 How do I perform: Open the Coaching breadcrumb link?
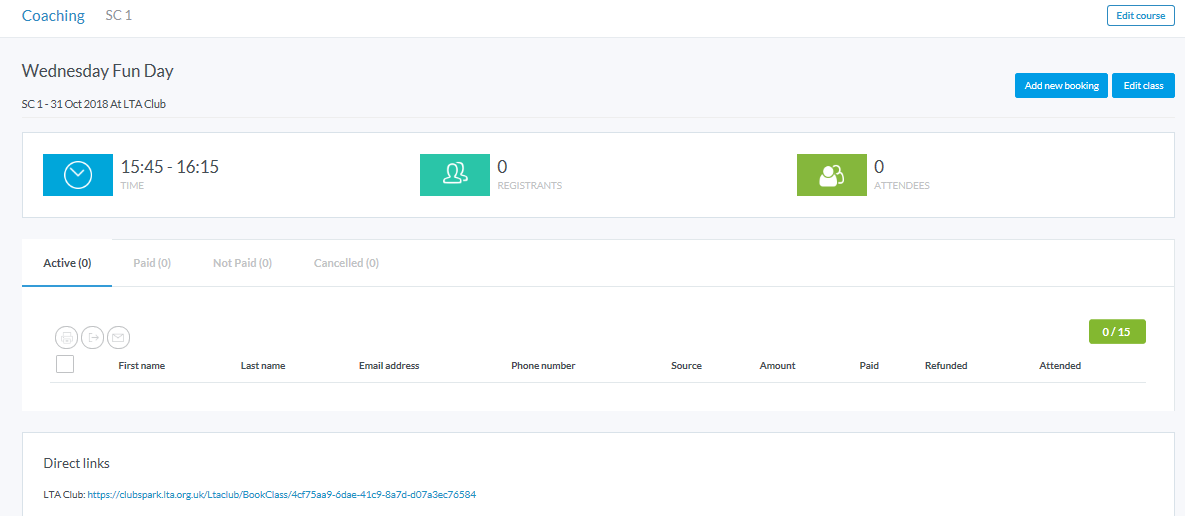[53, 16]
